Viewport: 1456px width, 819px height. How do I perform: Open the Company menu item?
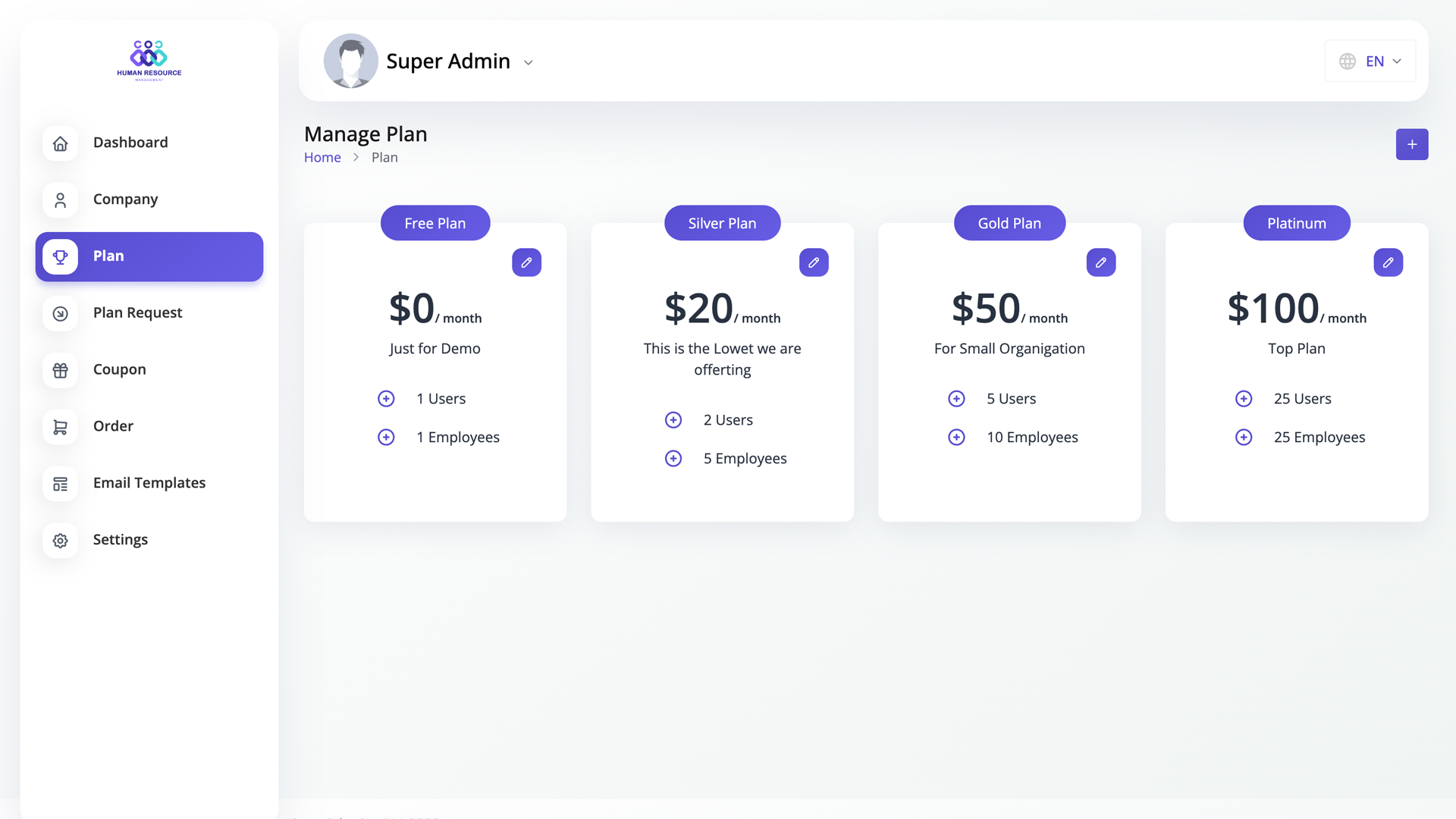coord(126,199)
